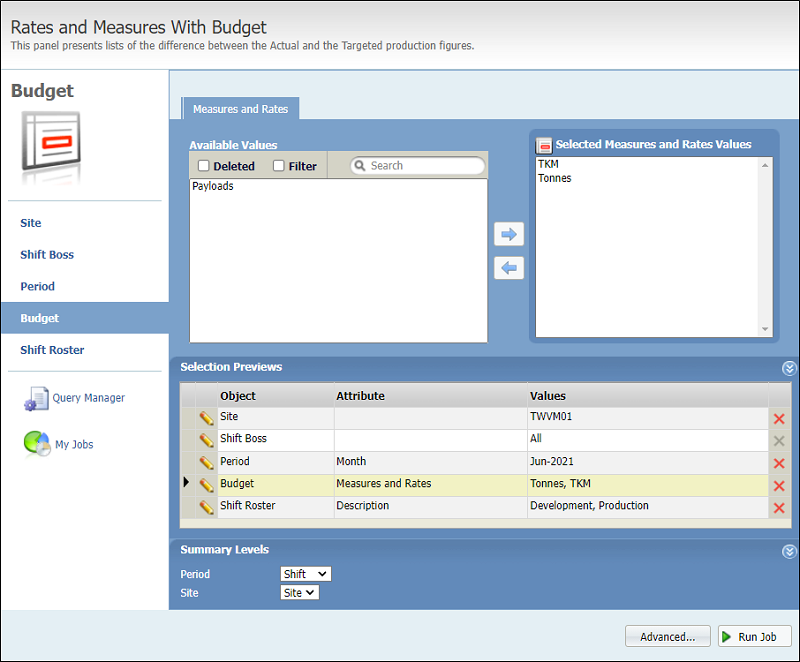Edit the Budget row with the pencil icon
Screen dimensions: 800x662
207,485
